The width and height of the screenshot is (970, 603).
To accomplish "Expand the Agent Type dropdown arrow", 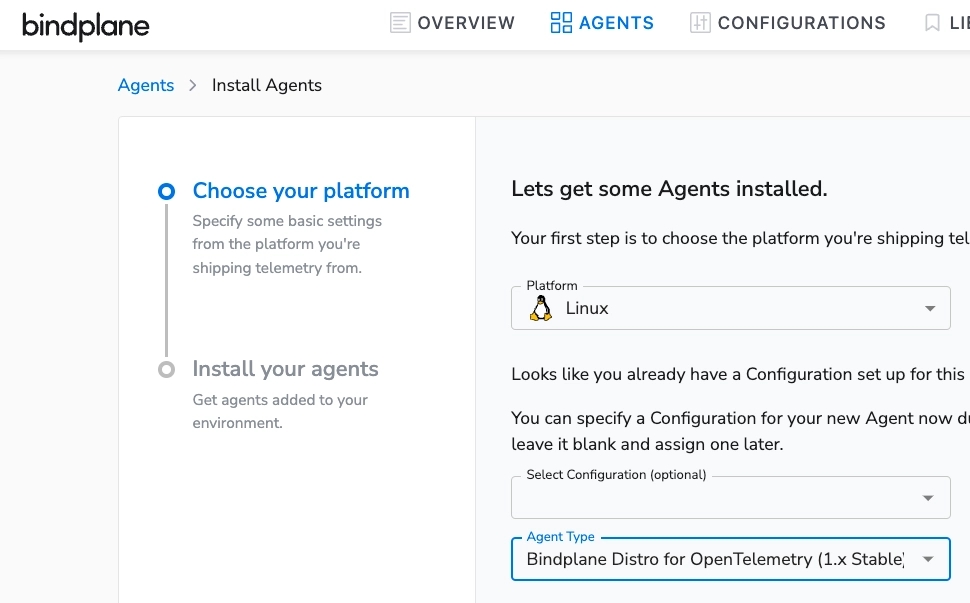I will pyautogui.click(x=929, y=559).
